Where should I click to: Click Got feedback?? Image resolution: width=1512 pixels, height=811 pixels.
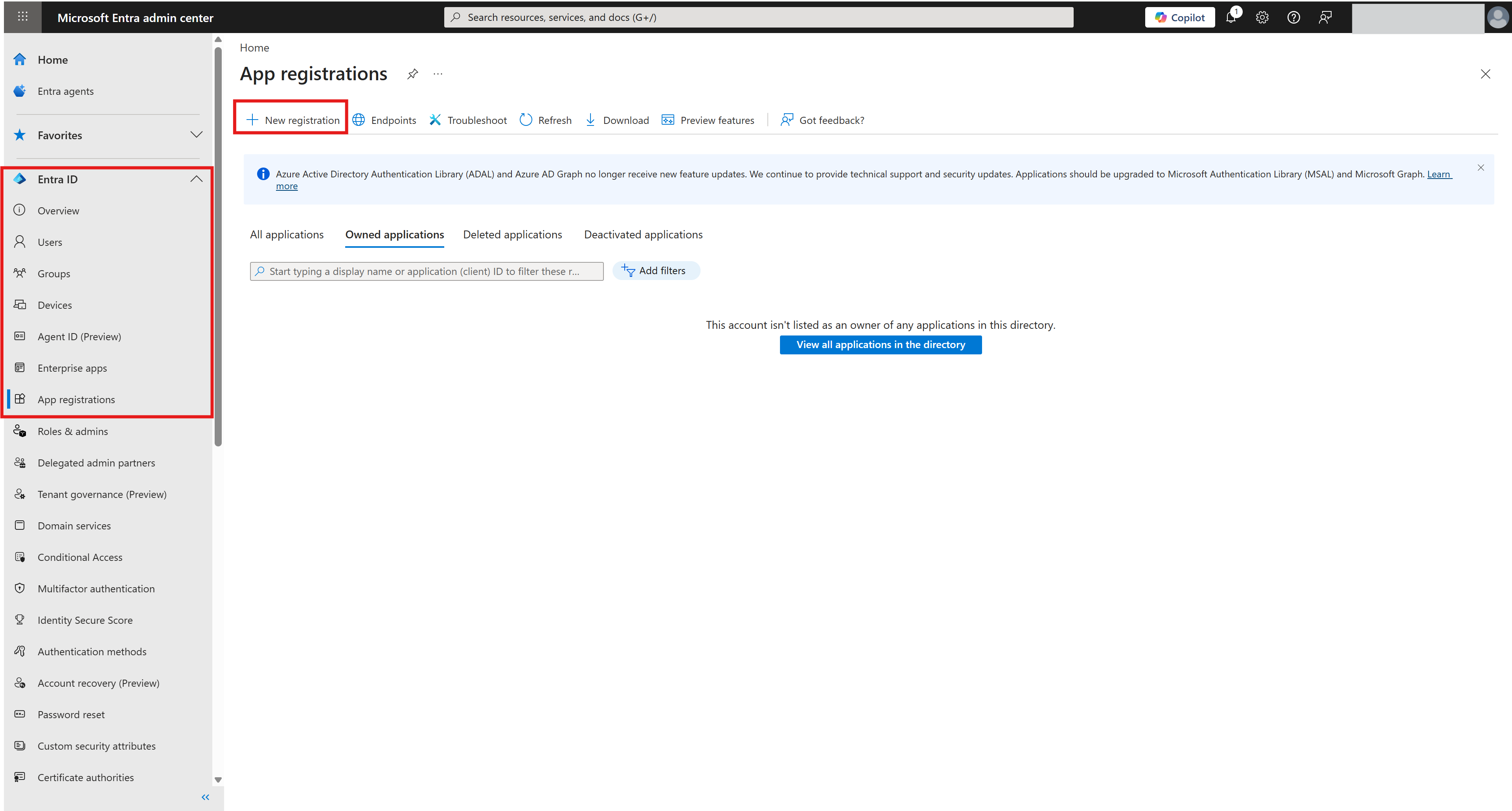click(x=822, y=120)
